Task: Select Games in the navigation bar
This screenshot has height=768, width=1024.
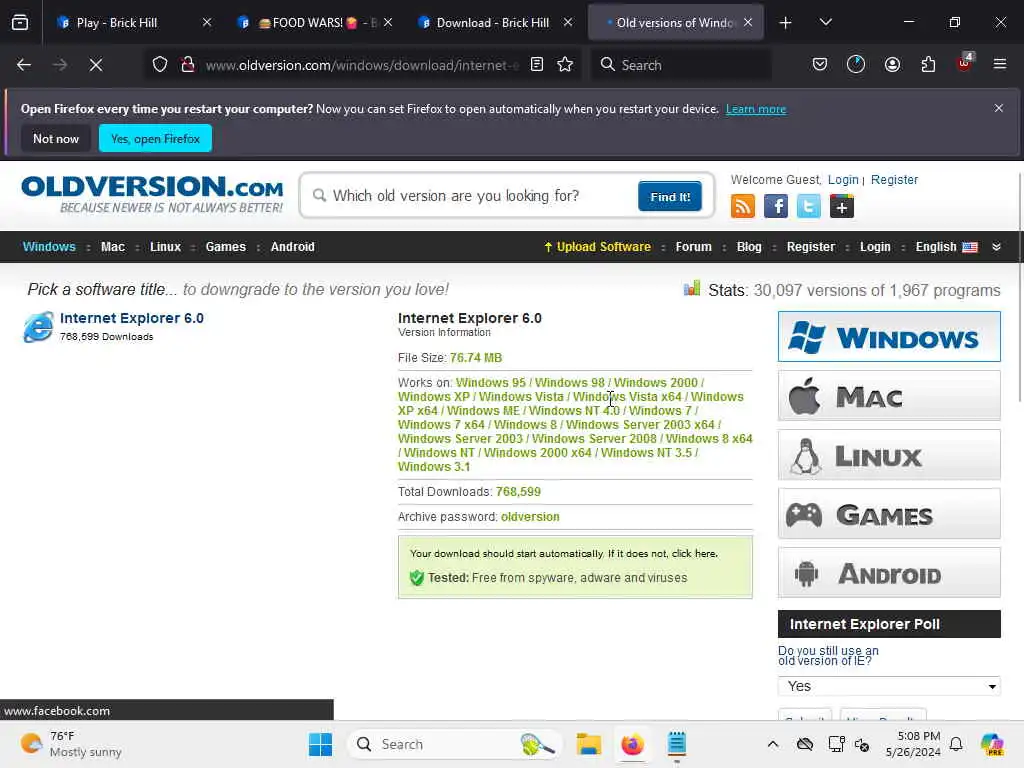Action: pos(225,247)
